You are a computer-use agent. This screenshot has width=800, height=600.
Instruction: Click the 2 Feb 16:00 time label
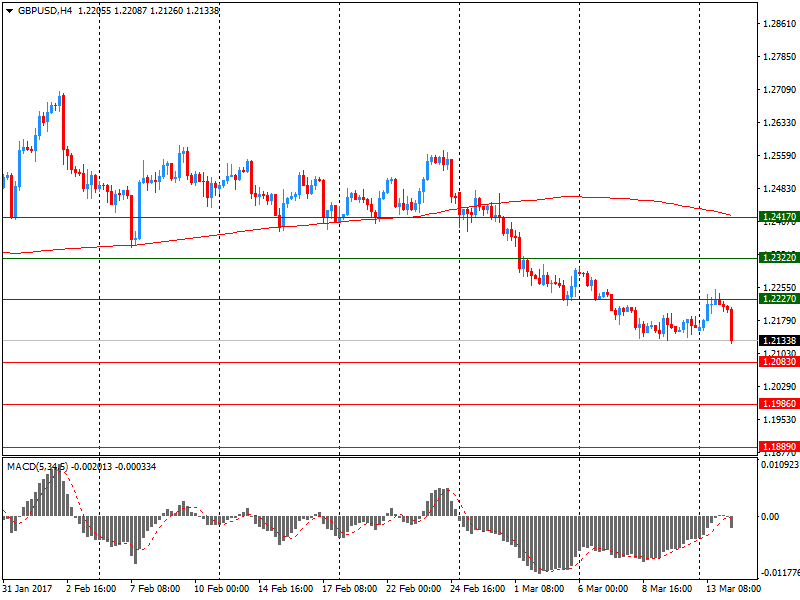coord(91,589)
